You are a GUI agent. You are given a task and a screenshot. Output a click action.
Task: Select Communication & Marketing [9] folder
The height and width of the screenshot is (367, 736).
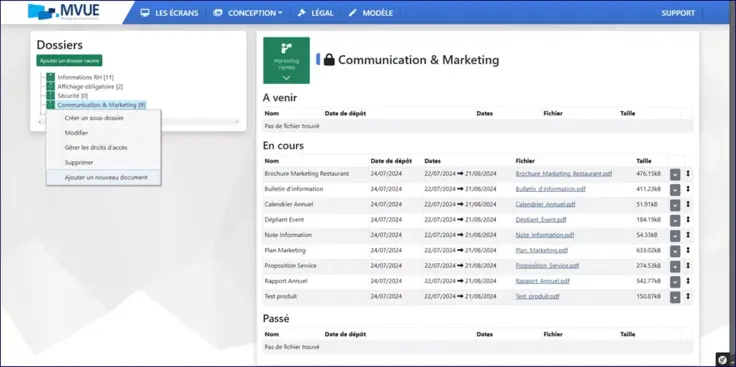point(101,105)
